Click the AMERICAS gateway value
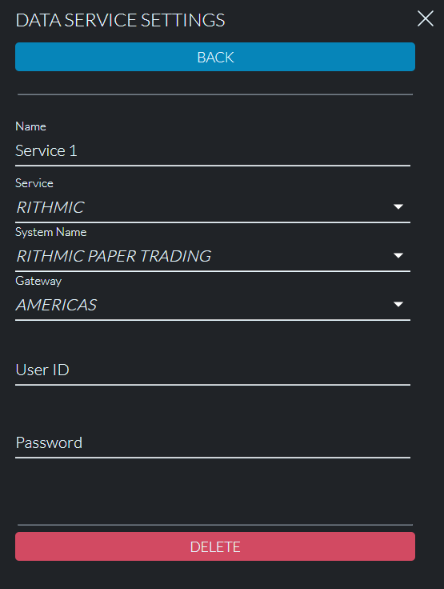The height and width of the screenshot is (589, 444). [x=56, y=305]
